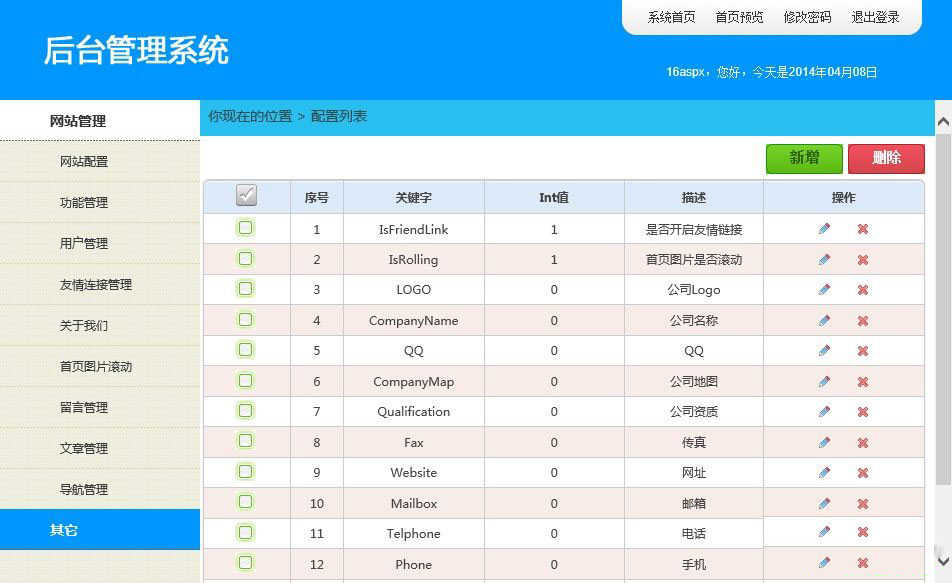Viewport: 952px width, 583px height.
Task: Edit the QQ keyword entry
Action: (x=823, y=350)
